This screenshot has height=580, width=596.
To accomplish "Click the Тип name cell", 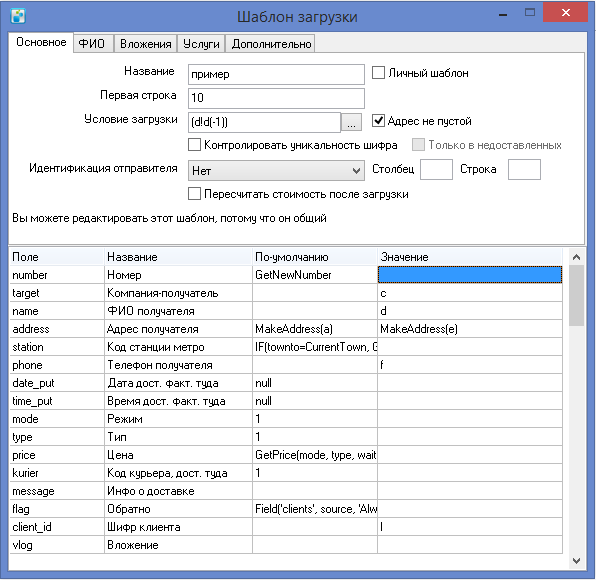I will 178,437.
